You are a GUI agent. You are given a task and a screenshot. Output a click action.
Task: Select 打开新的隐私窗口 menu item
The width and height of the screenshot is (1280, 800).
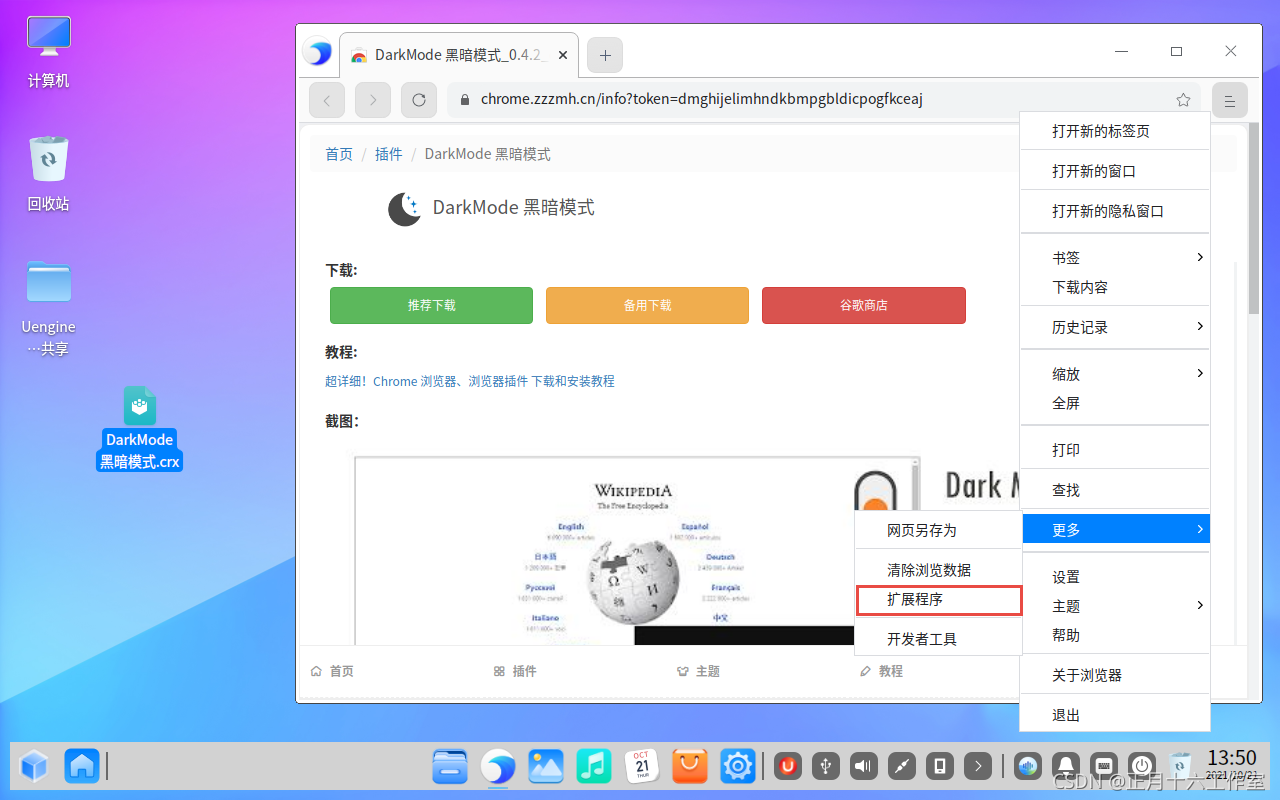1115,211
